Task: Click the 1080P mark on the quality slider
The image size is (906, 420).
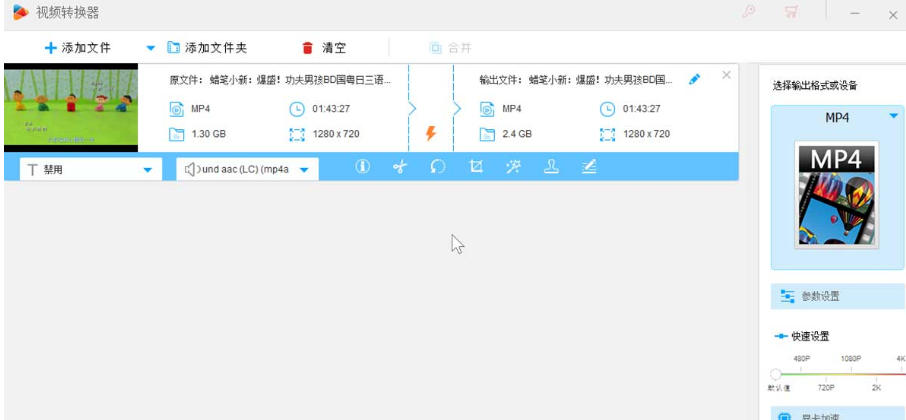Action: (x=851, y=358)
